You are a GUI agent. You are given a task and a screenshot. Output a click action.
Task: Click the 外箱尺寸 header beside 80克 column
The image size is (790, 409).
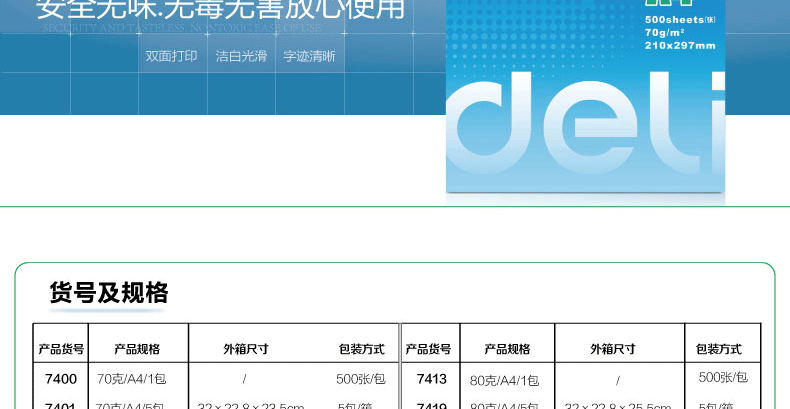click(613, 349)
